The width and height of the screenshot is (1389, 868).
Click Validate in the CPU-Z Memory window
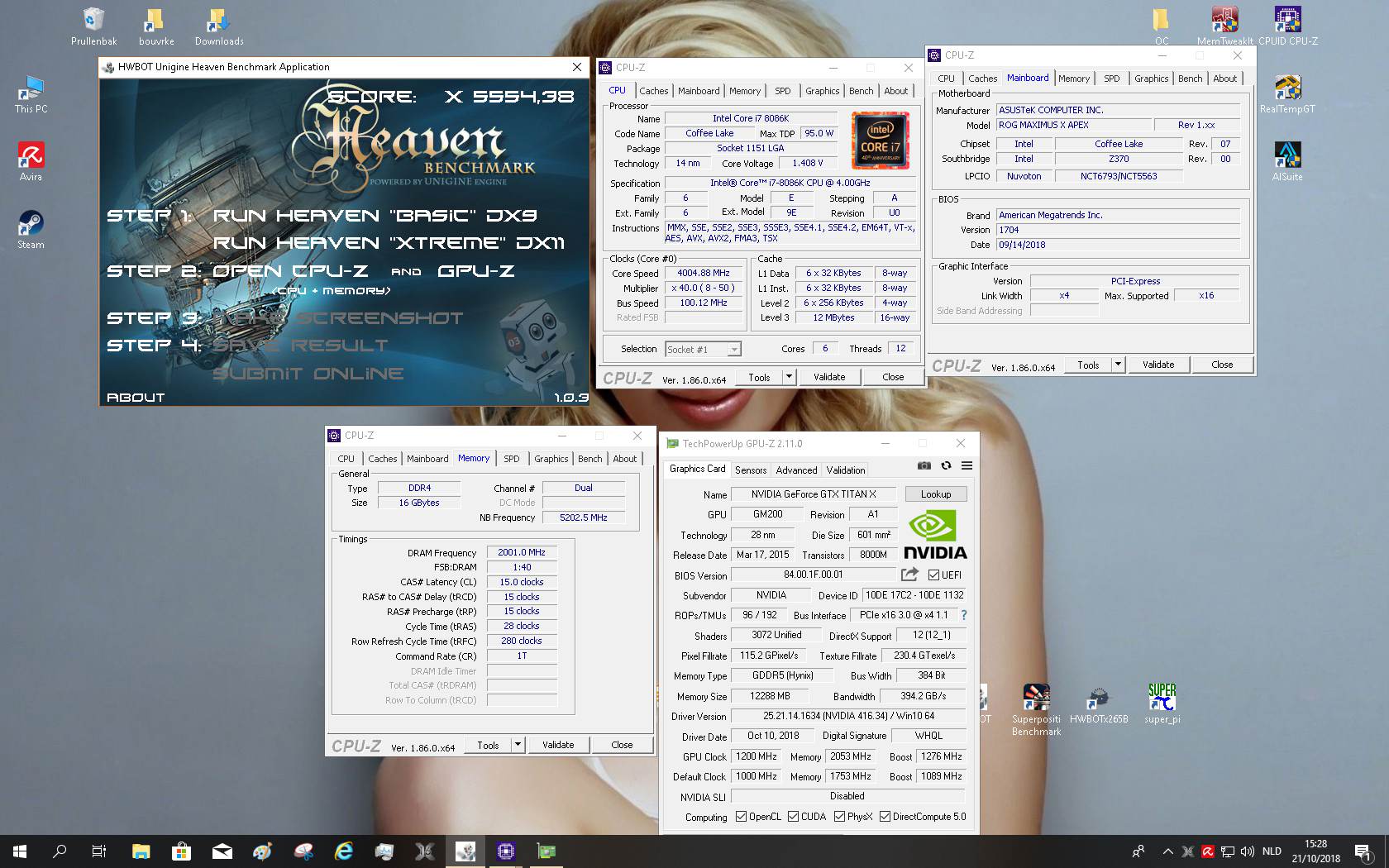(x=558, y=745)
